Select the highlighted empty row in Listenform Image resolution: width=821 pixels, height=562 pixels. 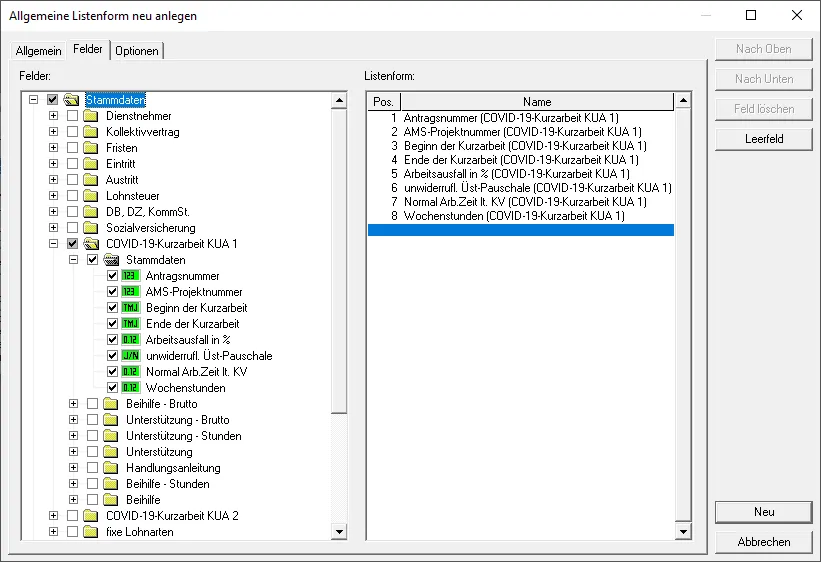(x=520, y=229)
